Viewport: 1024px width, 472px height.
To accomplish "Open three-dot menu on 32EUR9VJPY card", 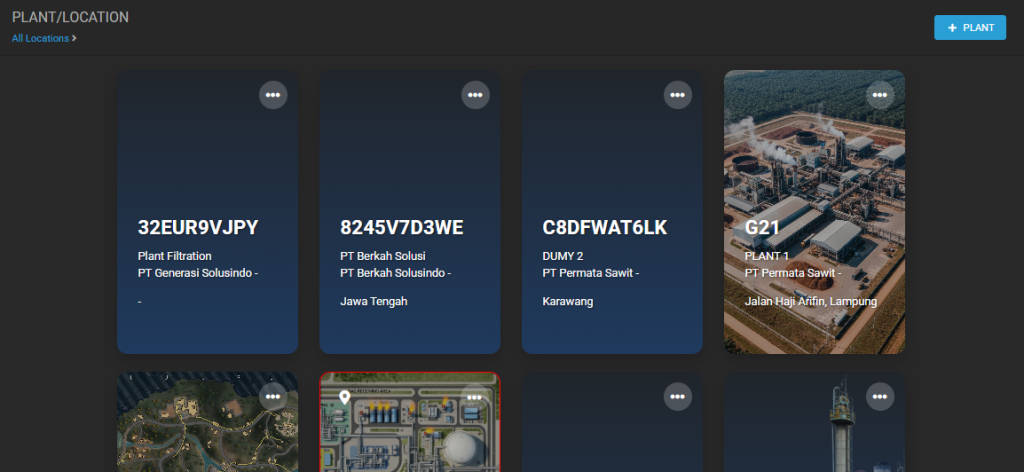I will pos(273,95).
